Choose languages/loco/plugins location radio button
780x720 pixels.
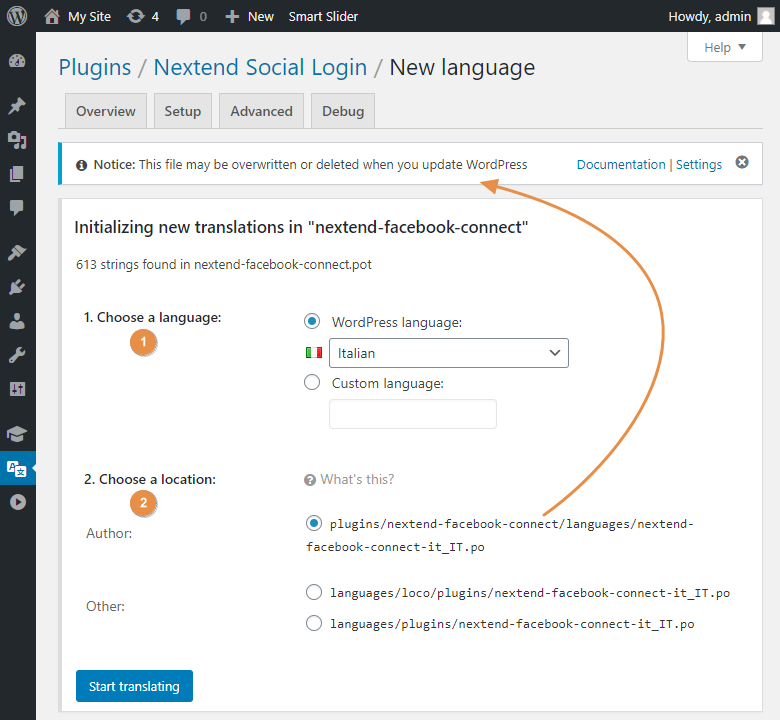coord(314,592)
